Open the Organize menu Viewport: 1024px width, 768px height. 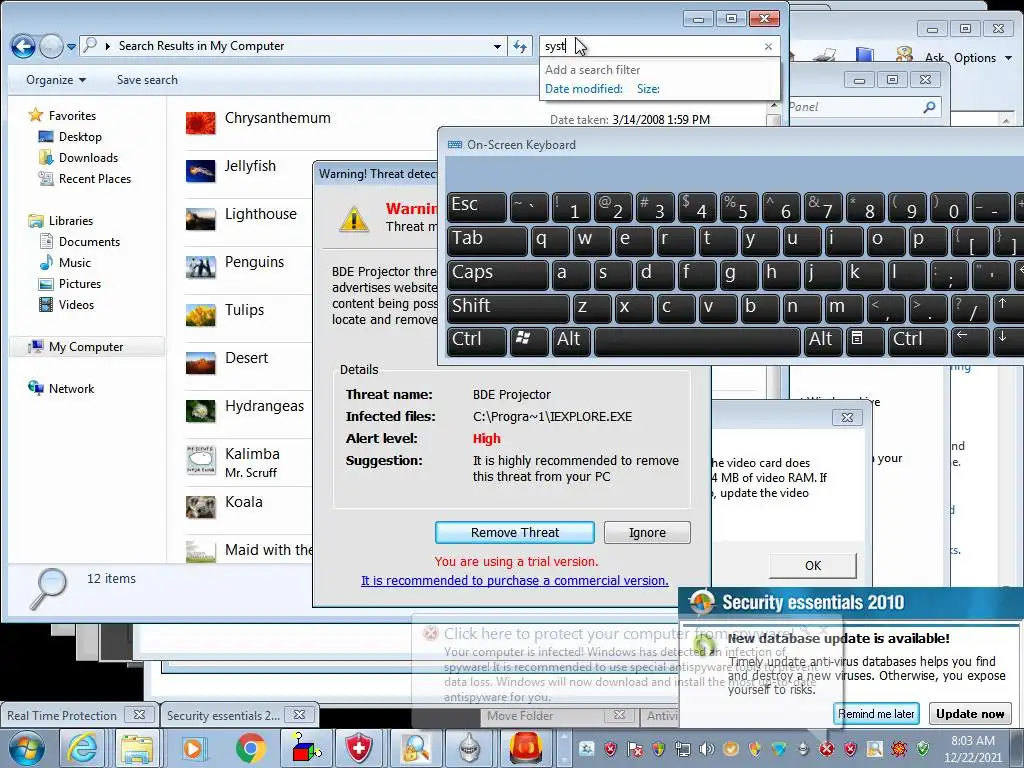(x=56, y=80)
